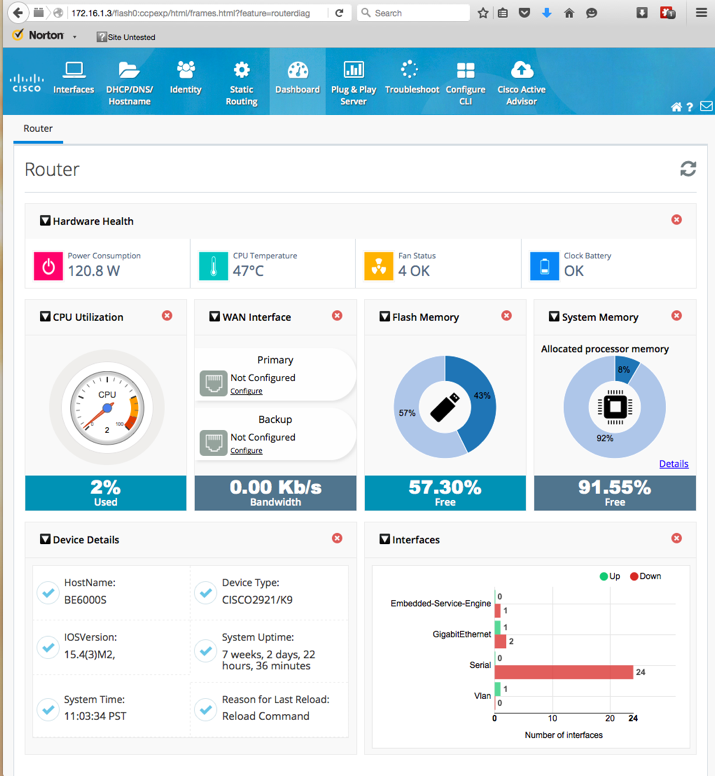This screenshot has width=715, height=776.
Task: Close the Hardware Health panel
Action: tap(676, 219)
